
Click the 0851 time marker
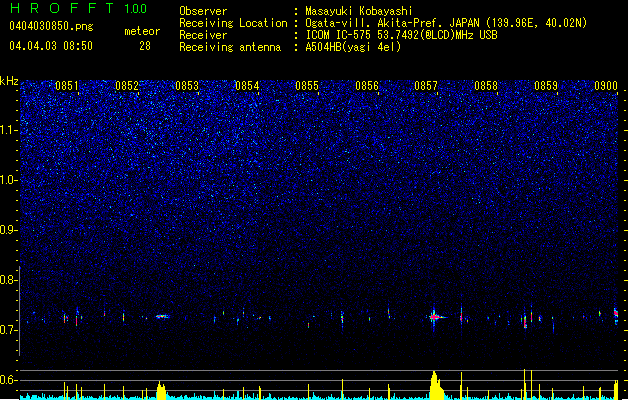(x=67, y=86)
